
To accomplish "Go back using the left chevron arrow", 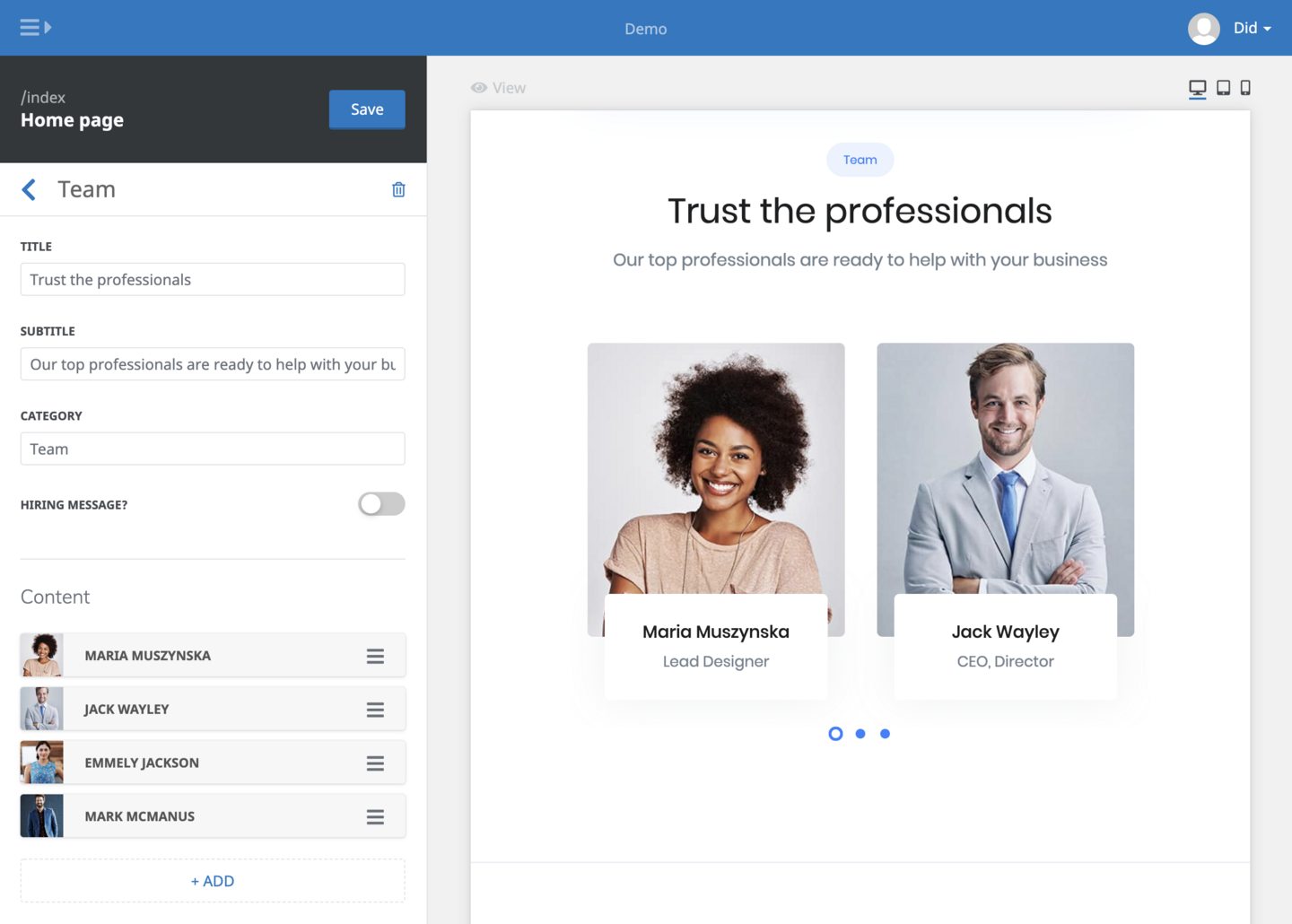I will point(30,189).
